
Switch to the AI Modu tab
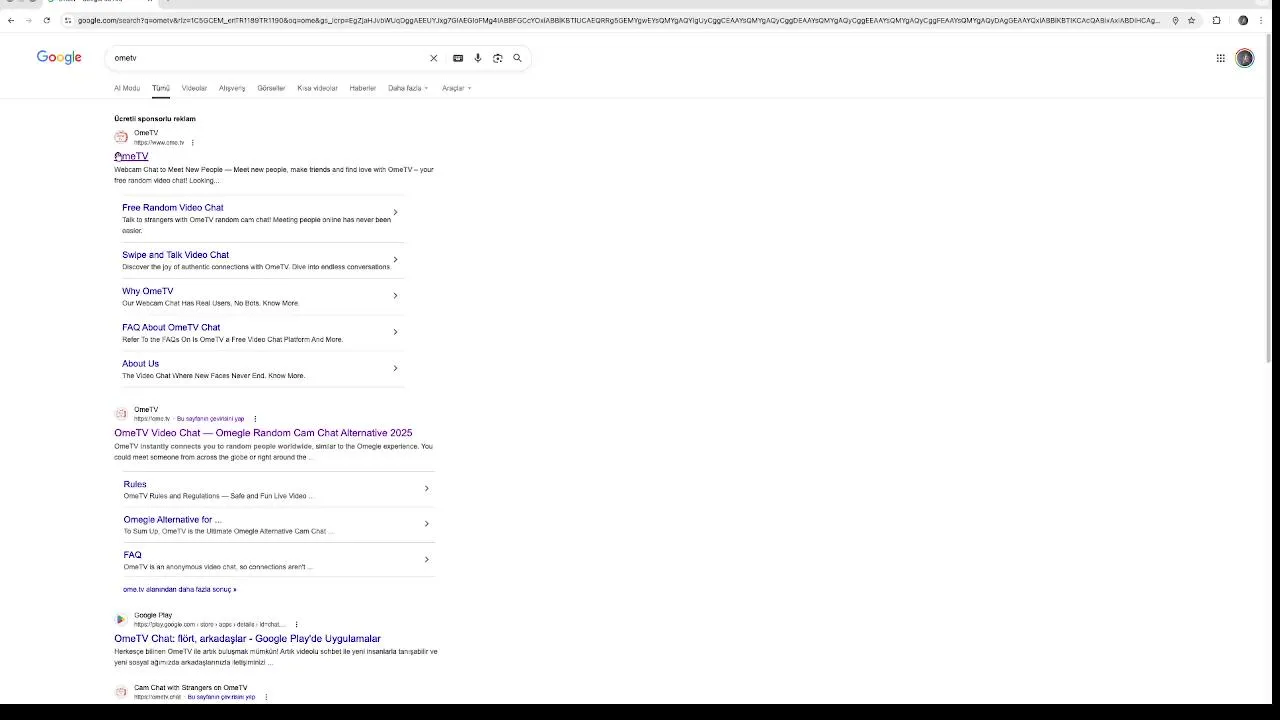click(127, 88)
